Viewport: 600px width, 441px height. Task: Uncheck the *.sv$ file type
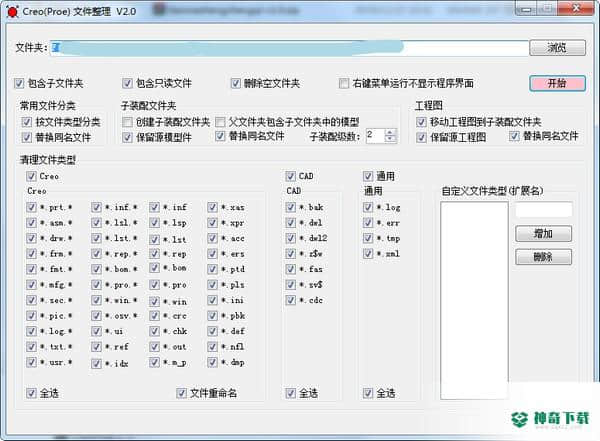[290, 284]
